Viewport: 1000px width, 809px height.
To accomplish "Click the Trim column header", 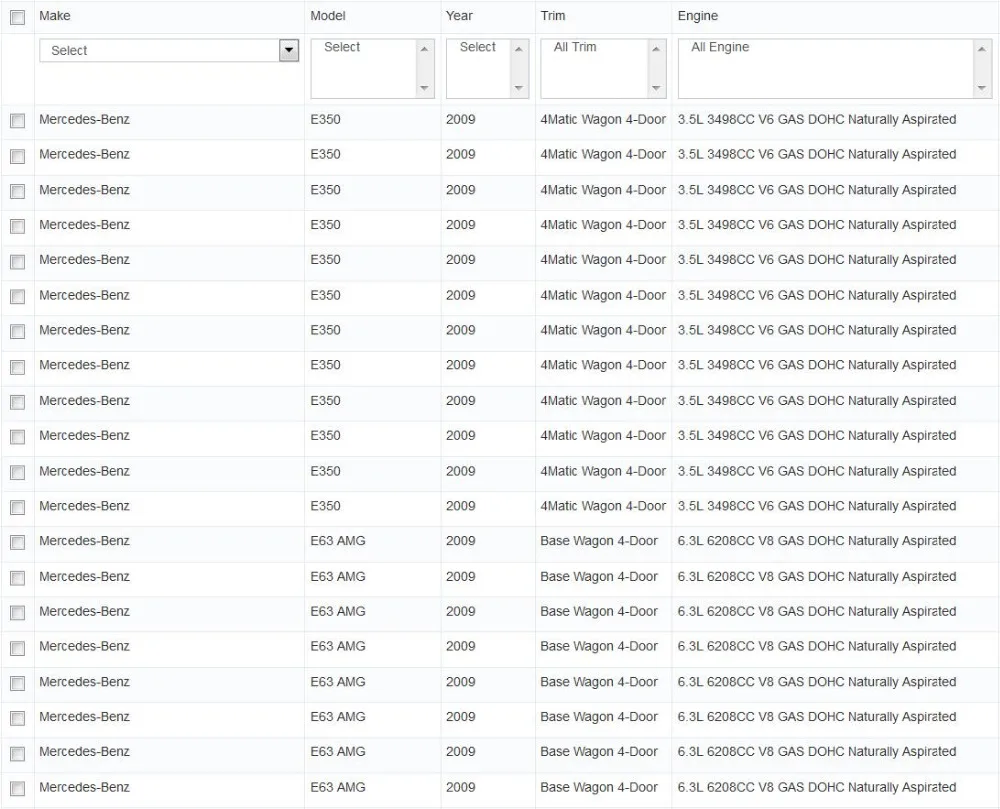I will coord(553,16).
